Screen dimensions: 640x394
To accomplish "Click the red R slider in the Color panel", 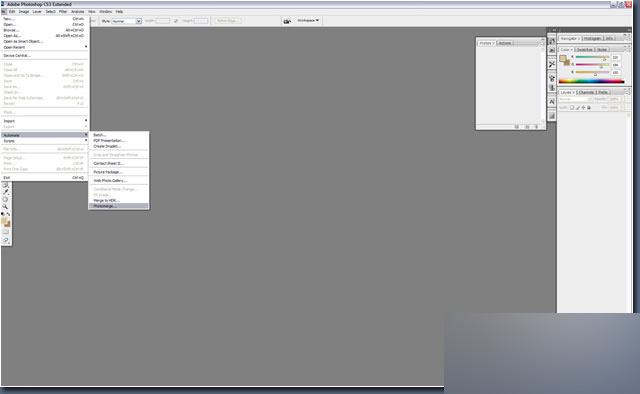I will [592, 57].
